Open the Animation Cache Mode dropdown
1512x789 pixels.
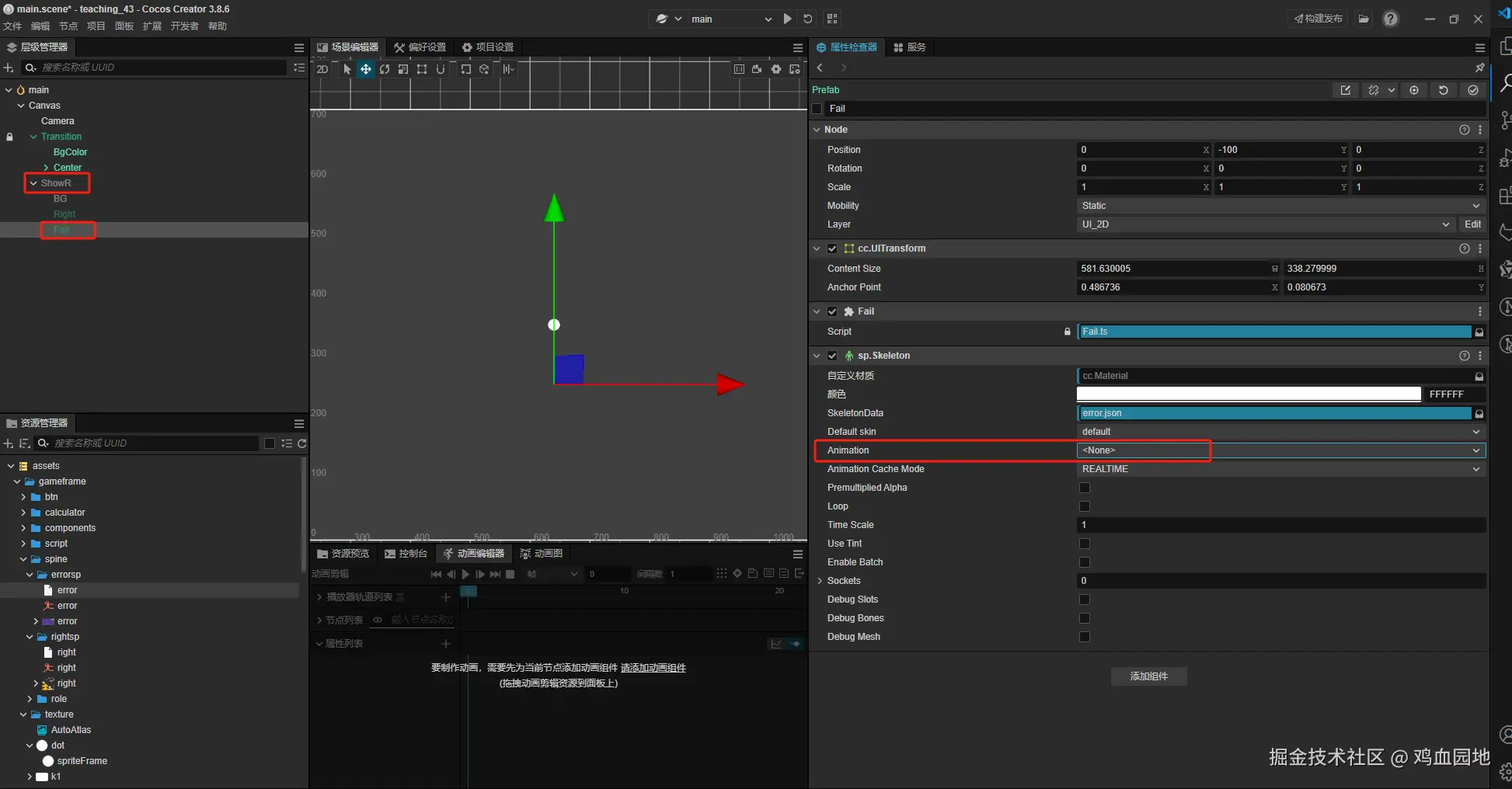click(x=1281, y=469)
